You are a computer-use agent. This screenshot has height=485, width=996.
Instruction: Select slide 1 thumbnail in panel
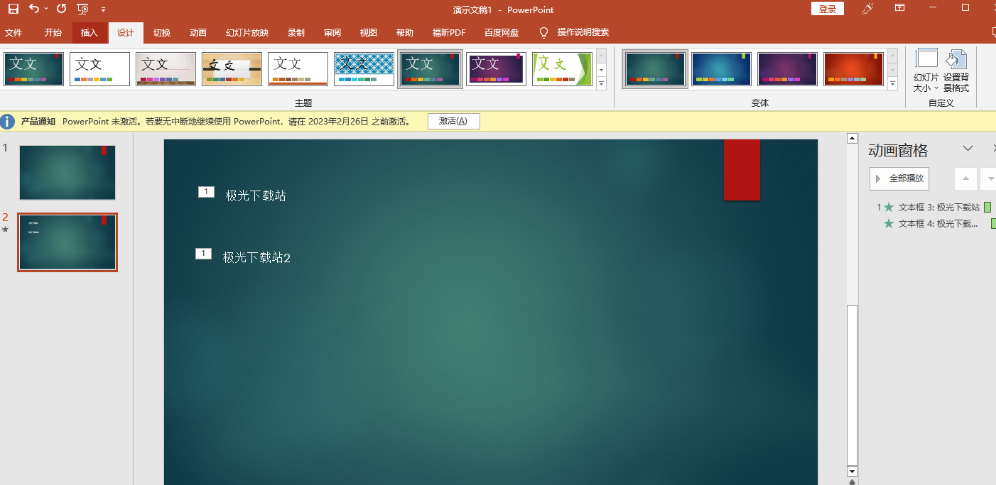click(x=67, y=172)
